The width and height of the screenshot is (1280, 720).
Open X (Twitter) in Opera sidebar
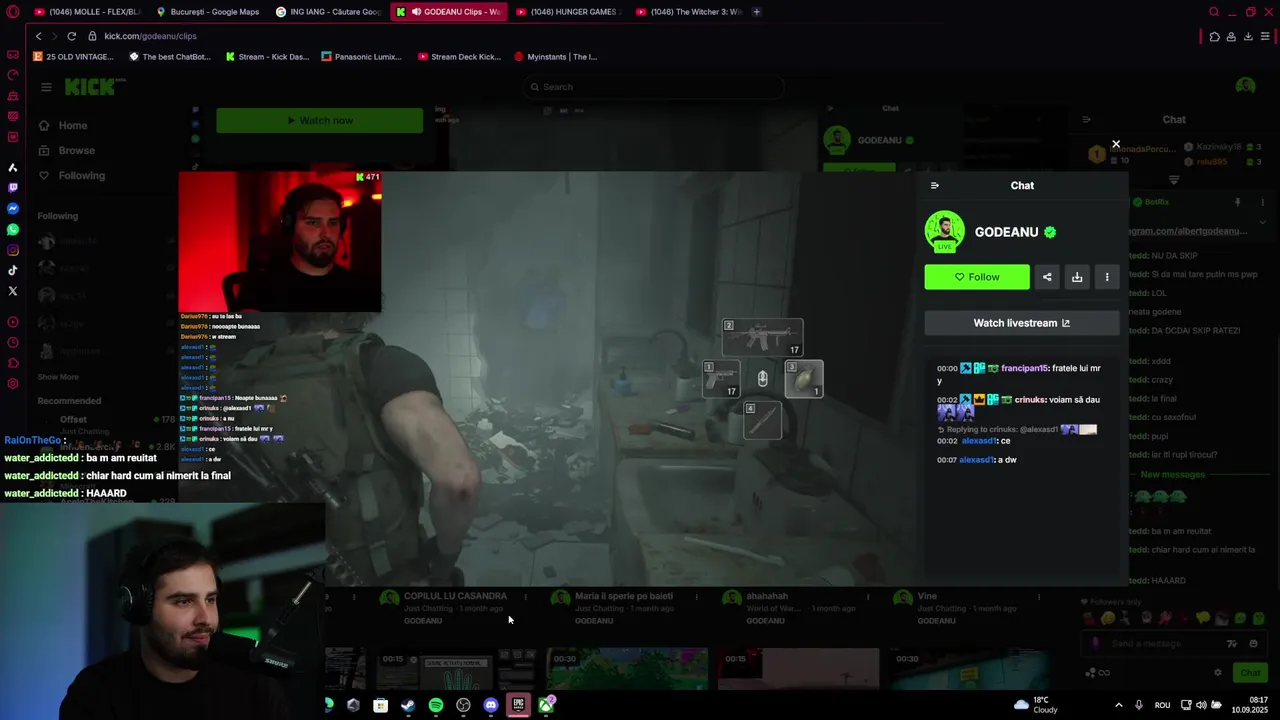[x=13, y=291]
